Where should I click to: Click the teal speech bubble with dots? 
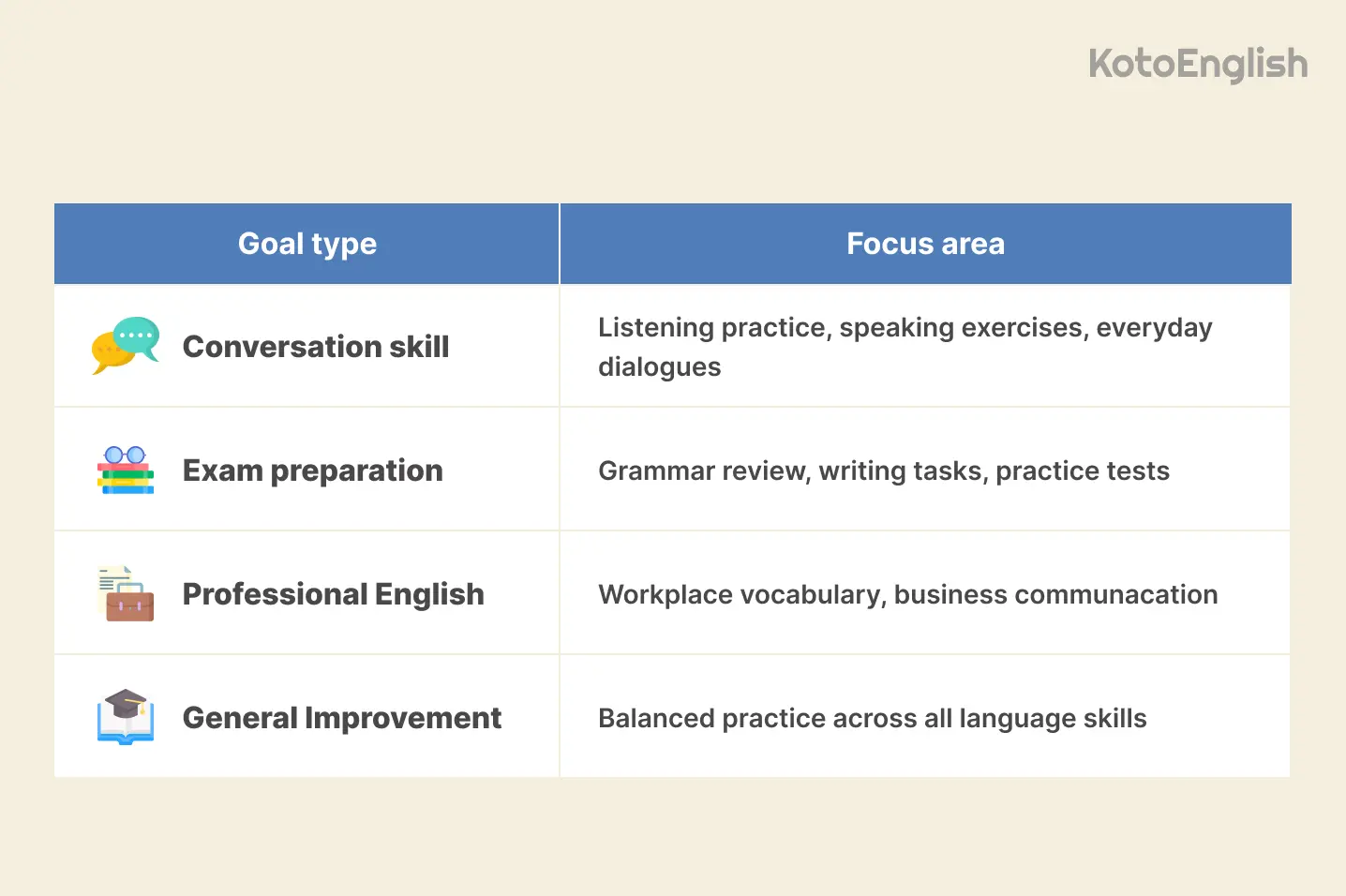coord(137,337)
